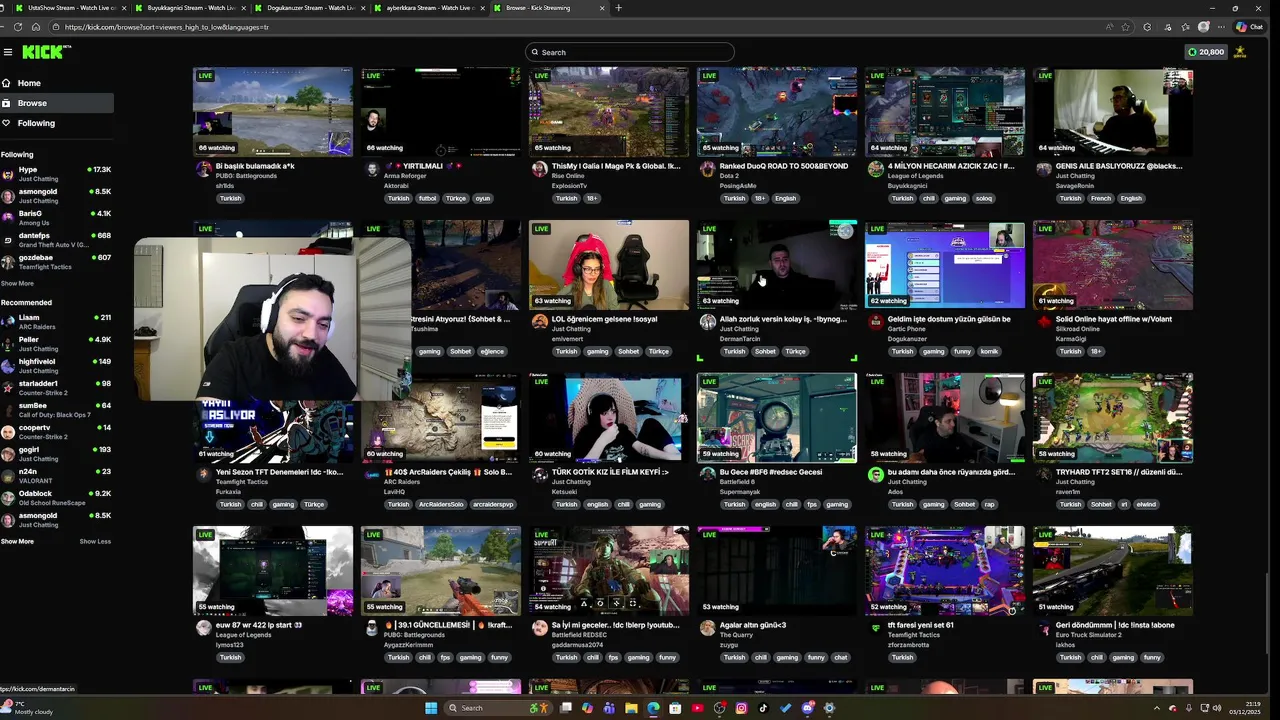Screen dimensions: 1280x720
Task: Open 'LOL öğrenicem gelsene' stream thumbnail
Action: point(609,264)
